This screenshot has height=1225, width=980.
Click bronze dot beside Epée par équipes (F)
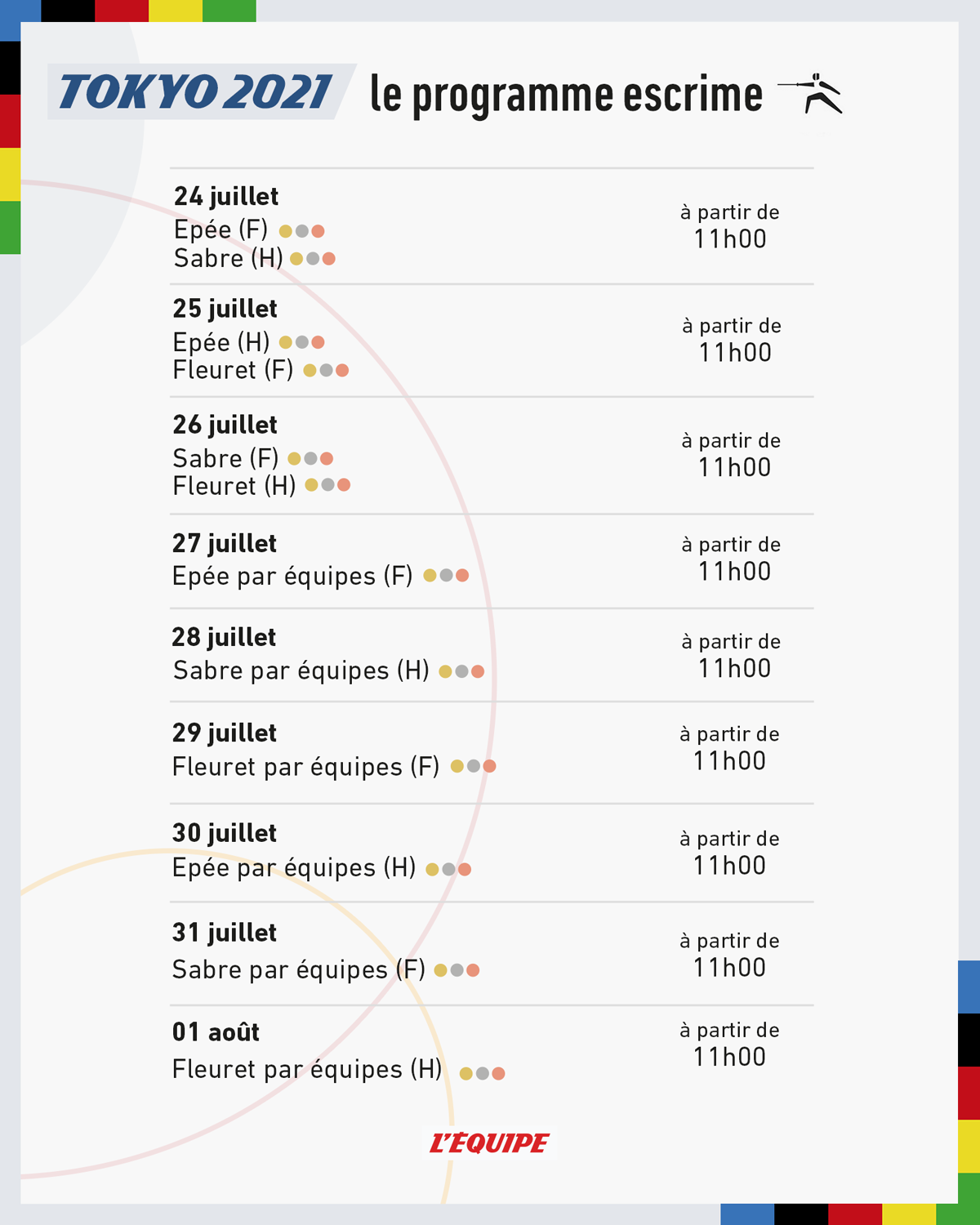(x=462, y=576)
